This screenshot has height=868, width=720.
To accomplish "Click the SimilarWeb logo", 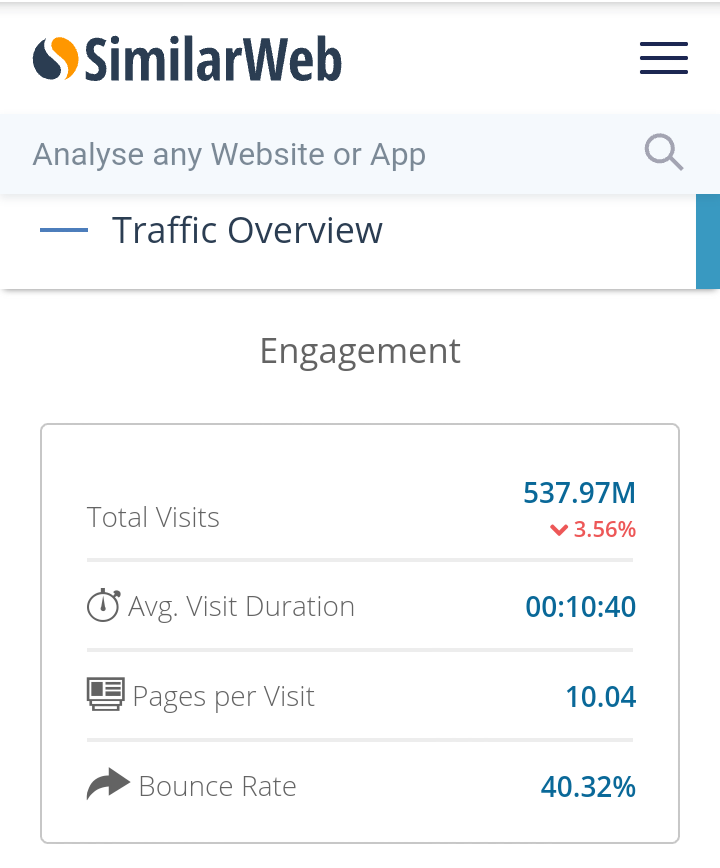I will [187, 58].
